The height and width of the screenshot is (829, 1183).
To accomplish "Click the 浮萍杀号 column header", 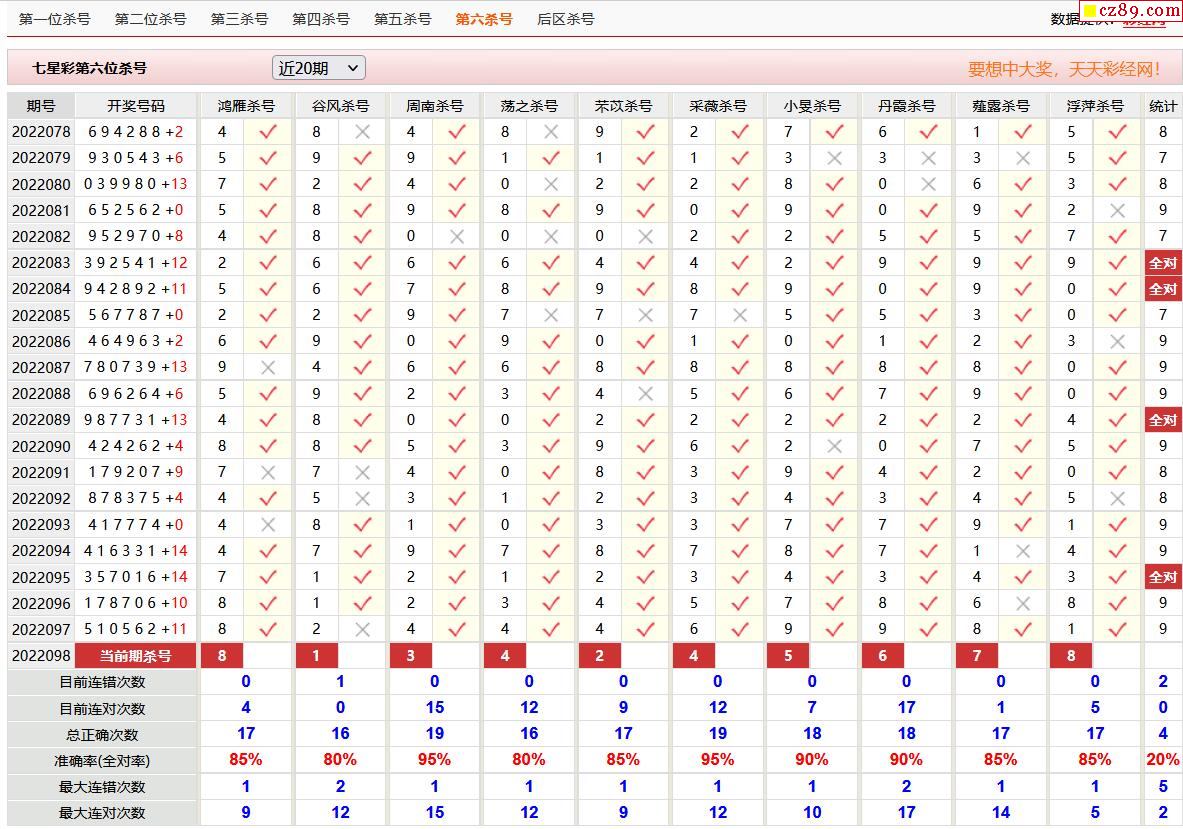I will (1095, 106).
